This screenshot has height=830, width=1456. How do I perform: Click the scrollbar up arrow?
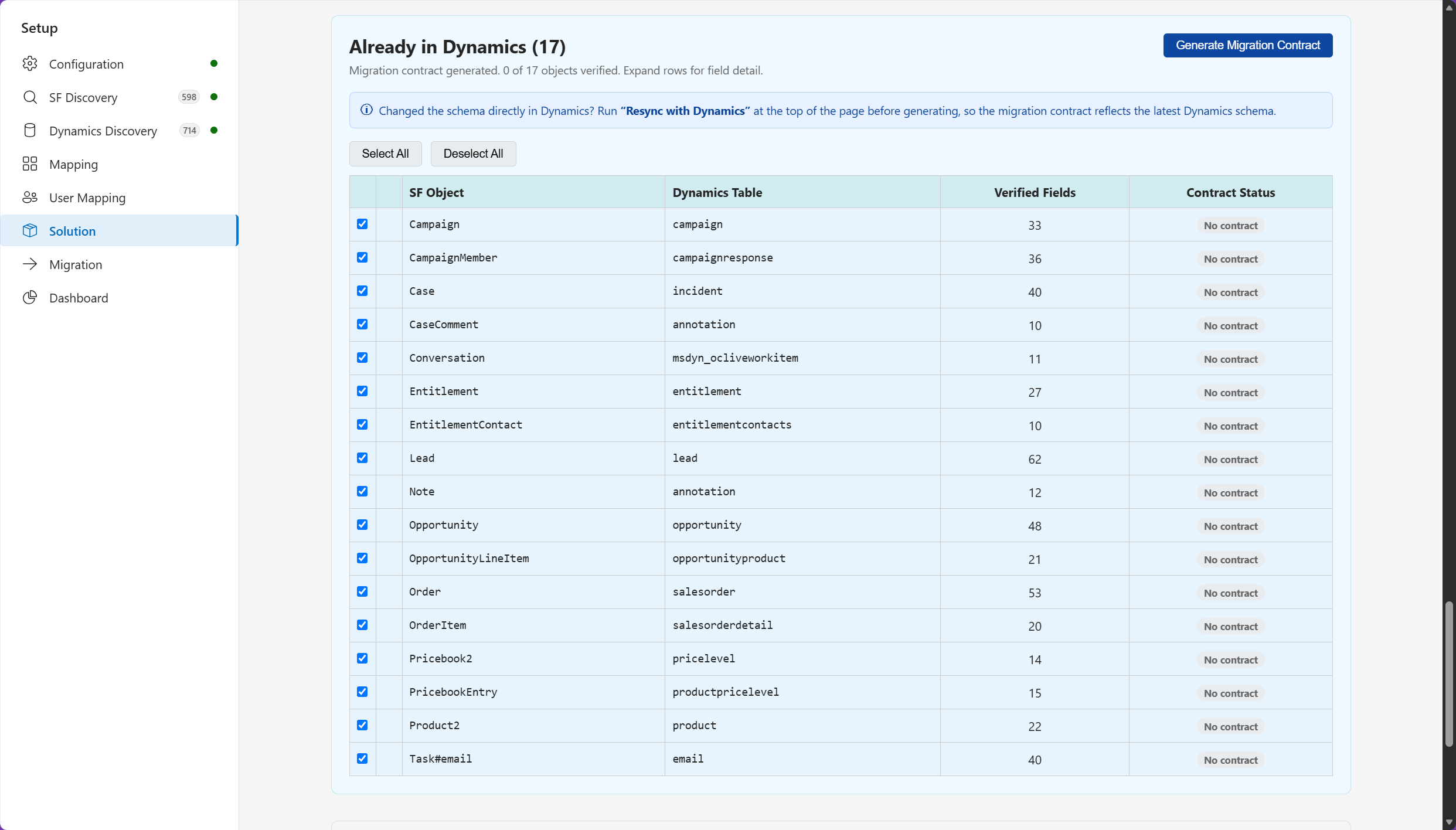[x=1449, y=8]
